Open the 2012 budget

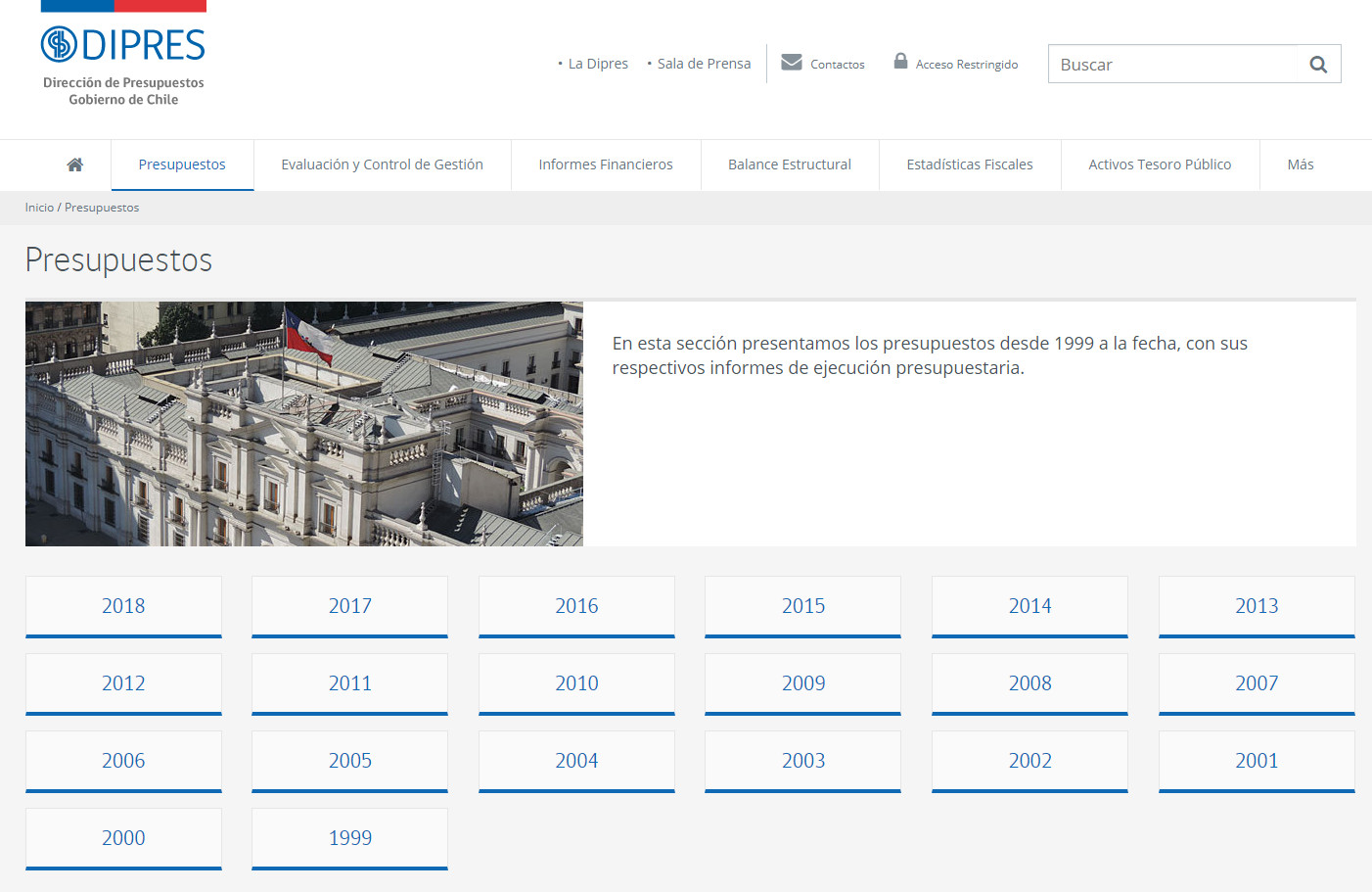pos(123,683)
